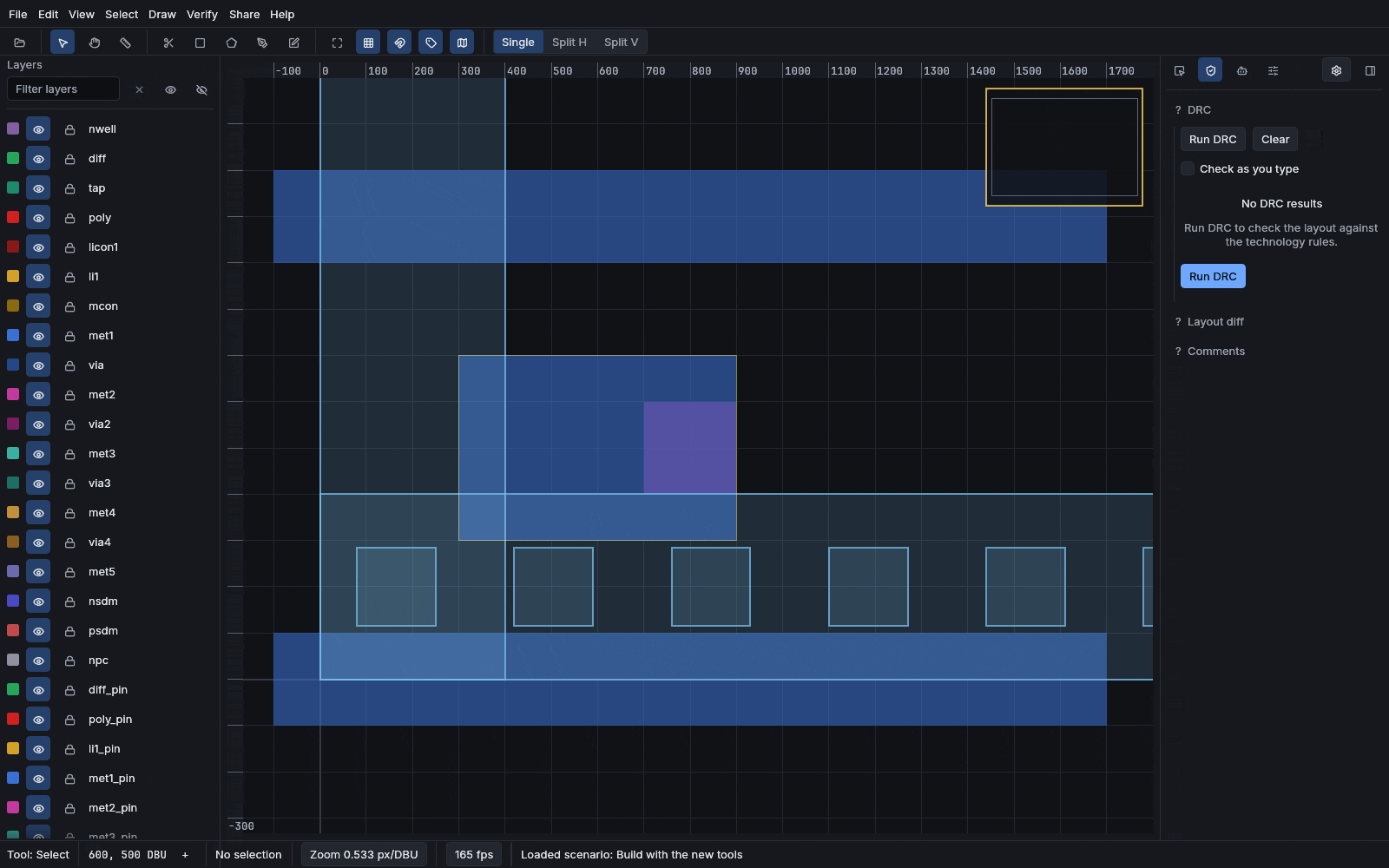The image size is (1389, 868).
Task: Open the robot assistant panel icon
Action: (x=1241, y=70)
